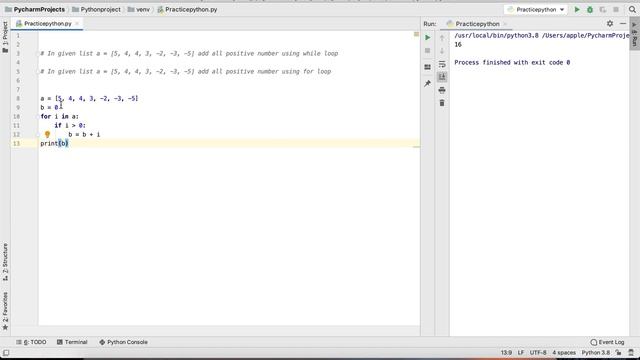The width and height of the screenshot is (640, 360).
Task: Click the Run panel layout restore icon
Action: tap(427, 67)
